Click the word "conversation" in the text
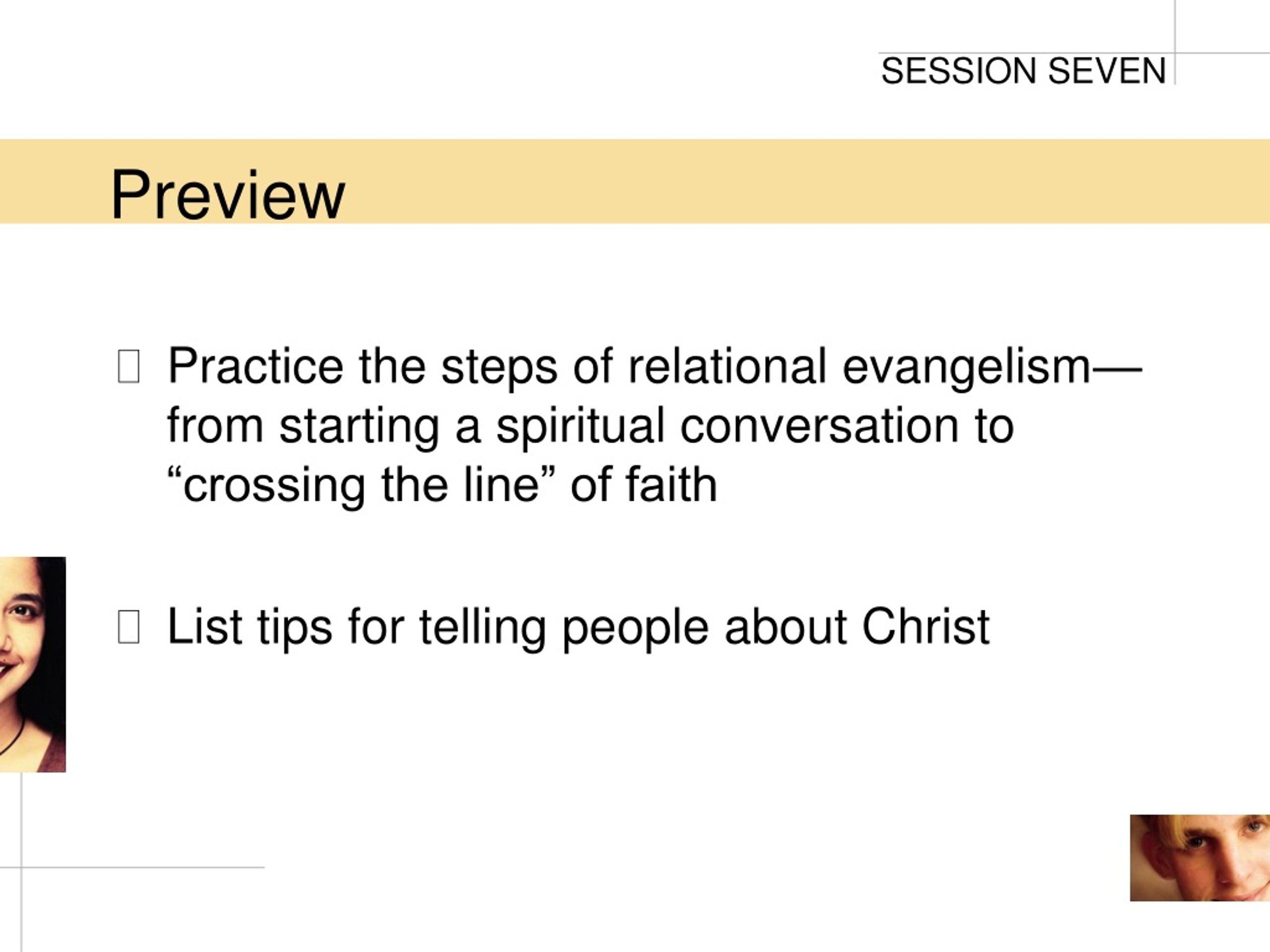1270x952 pixels. click(x=820, y=426)
